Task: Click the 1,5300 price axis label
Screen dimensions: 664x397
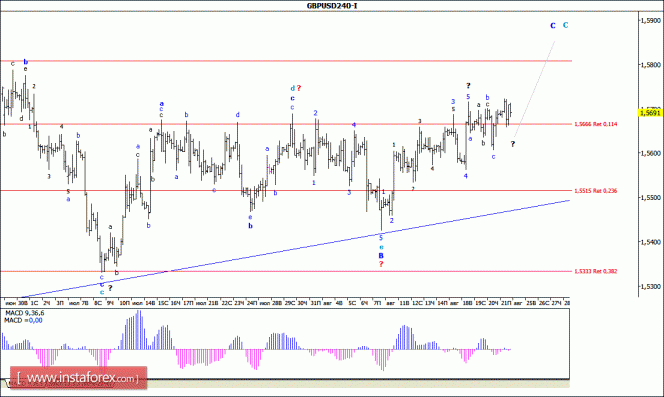Action: 651,286
